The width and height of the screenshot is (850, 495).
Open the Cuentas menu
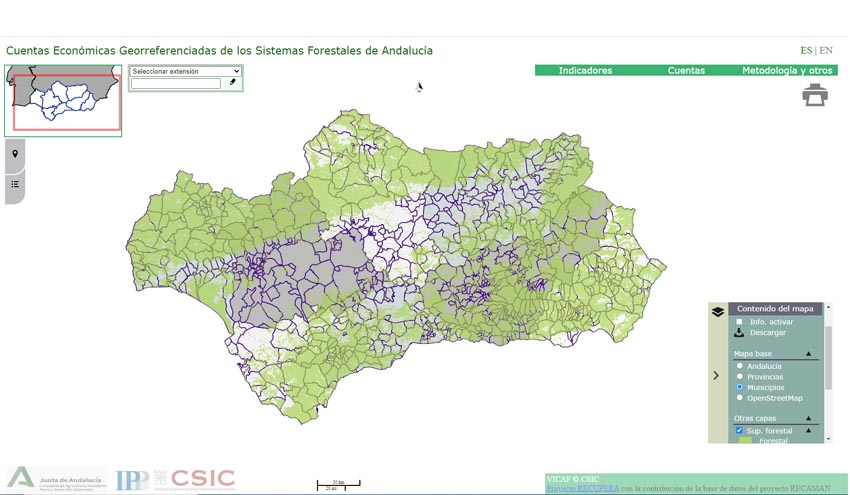tap(686, 70)
